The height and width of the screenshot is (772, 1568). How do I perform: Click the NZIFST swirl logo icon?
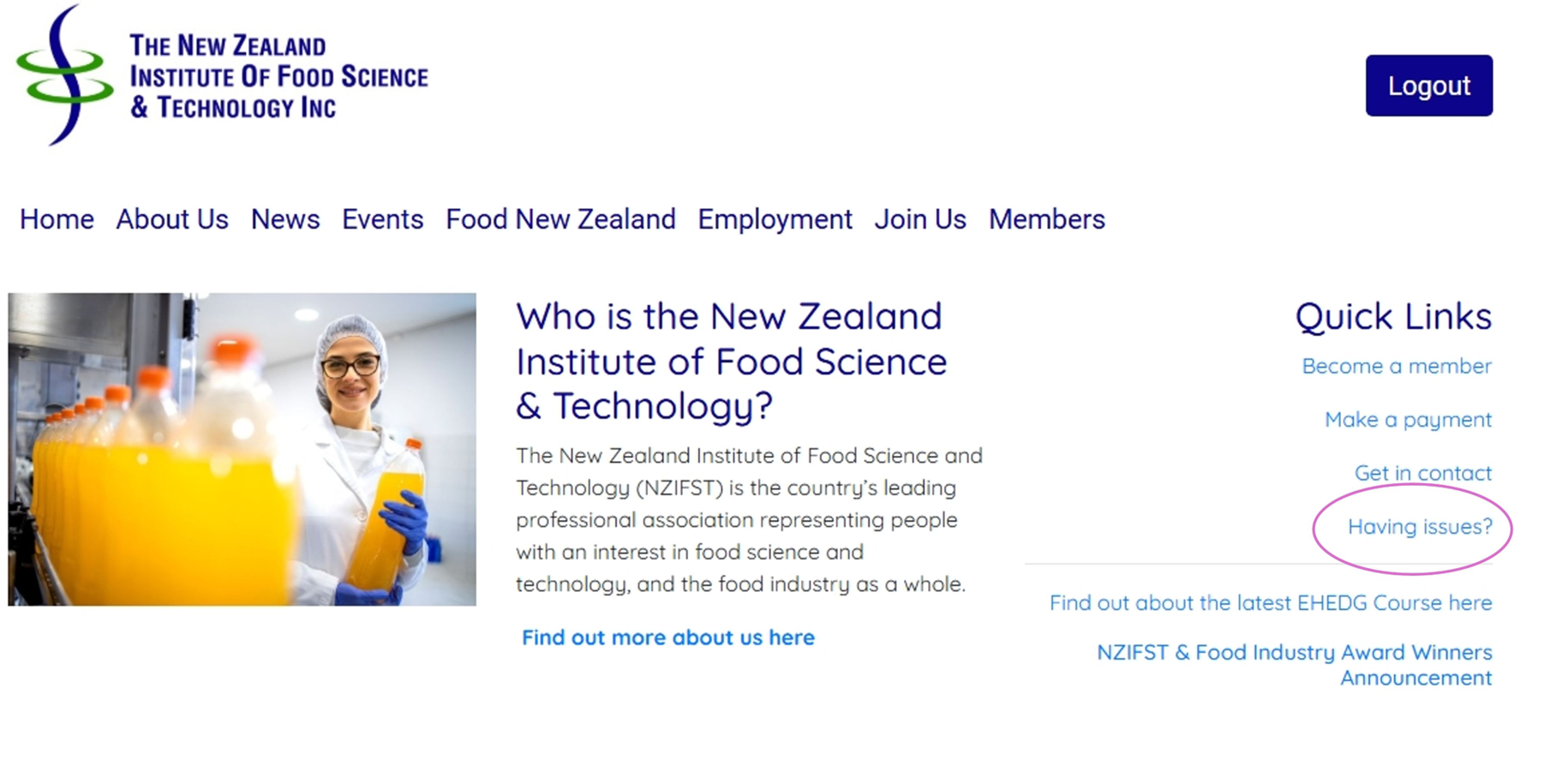click(x=63, y=75)
